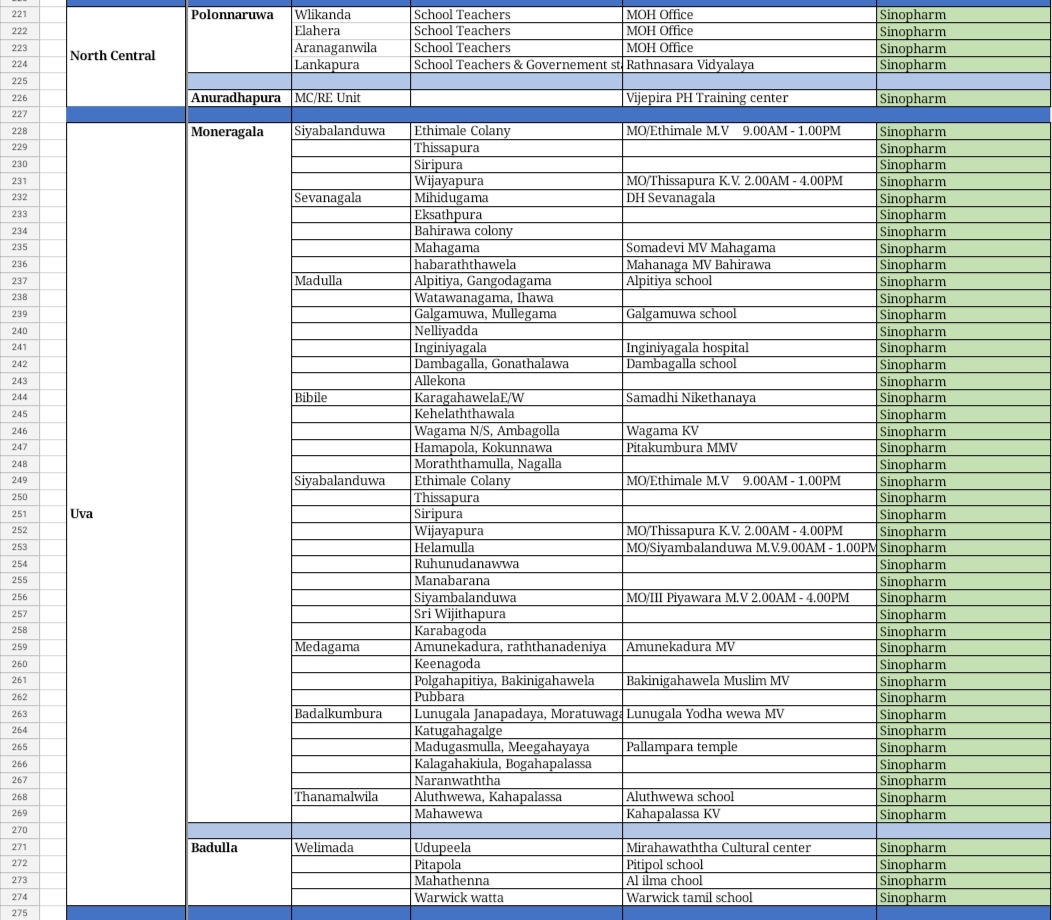Click the habaraththawela cell

click(x=517, y=264)
